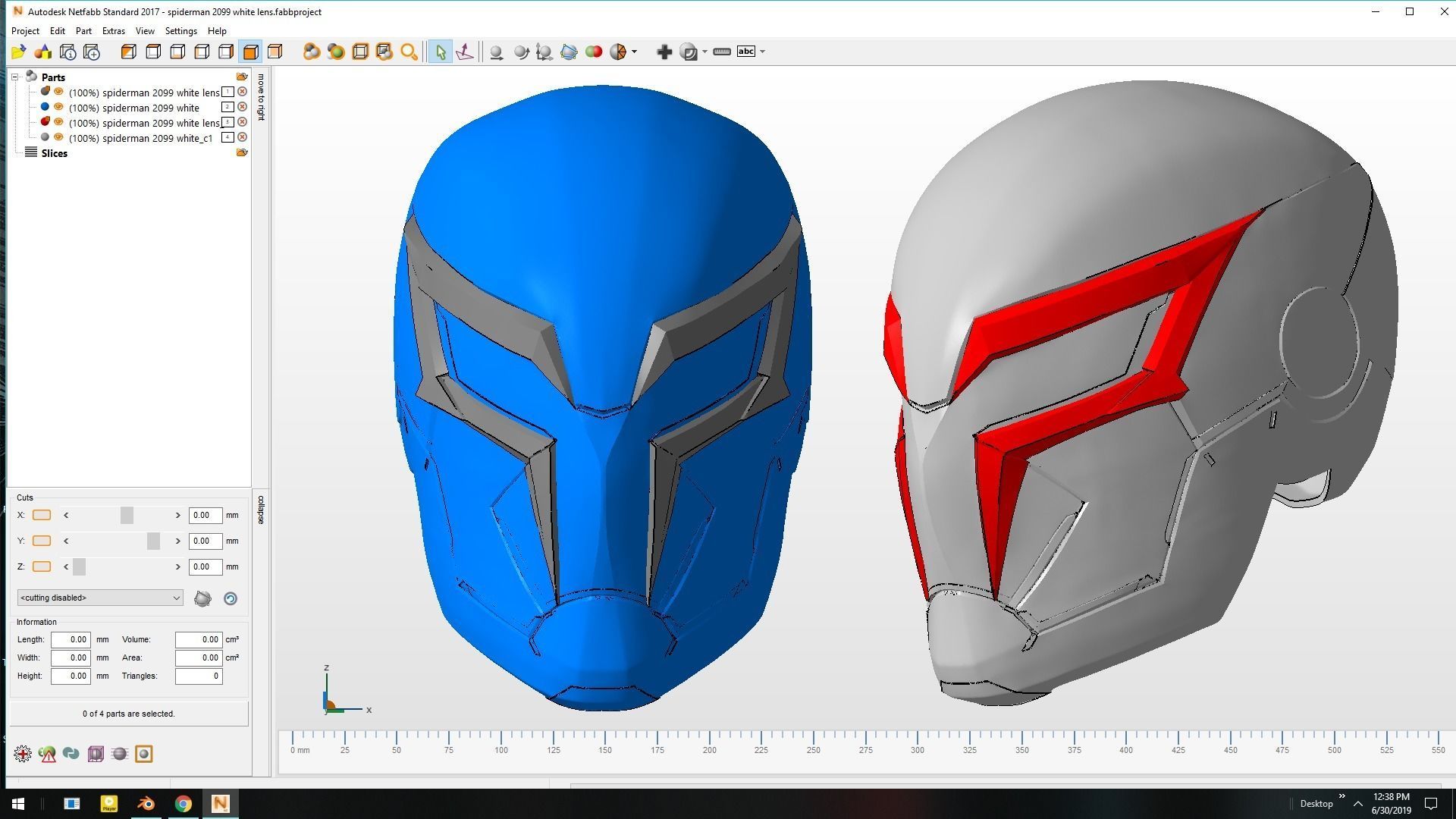Open the Part menu
This screenshot has height=819, width=1456.
(x=83, y=31)
